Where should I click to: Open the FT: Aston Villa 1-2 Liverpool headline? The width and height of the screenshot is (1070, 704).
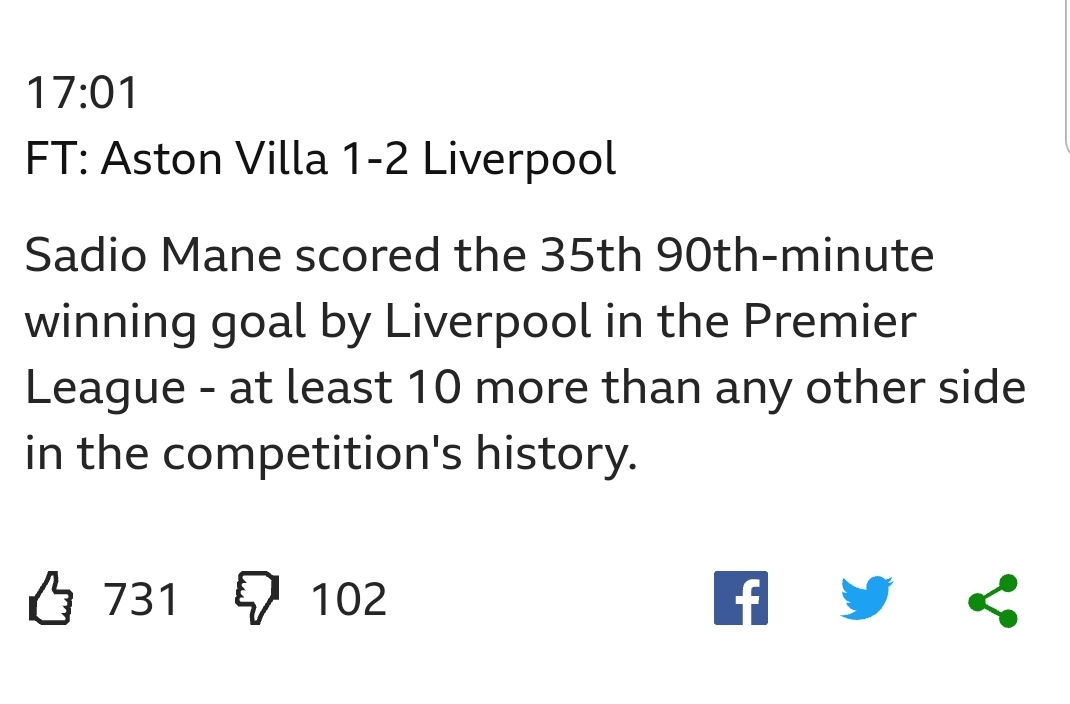point(321,159)
